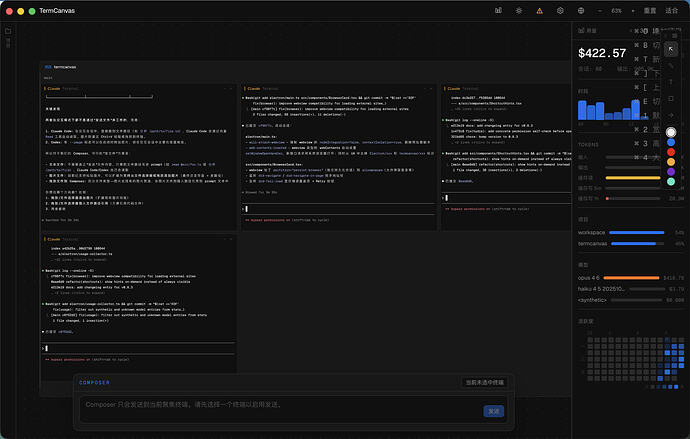Click the Claude title of bottom-left terminal
Screen dimensions: 690x439
(54, 239)
